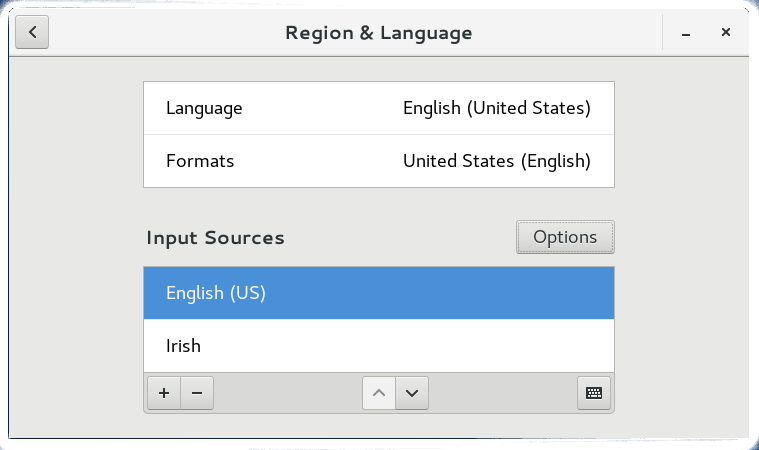This screenshot has width=759, height=450.
Task: Click empty toolbar space right of minus button
Action: [x=285, y=393]
